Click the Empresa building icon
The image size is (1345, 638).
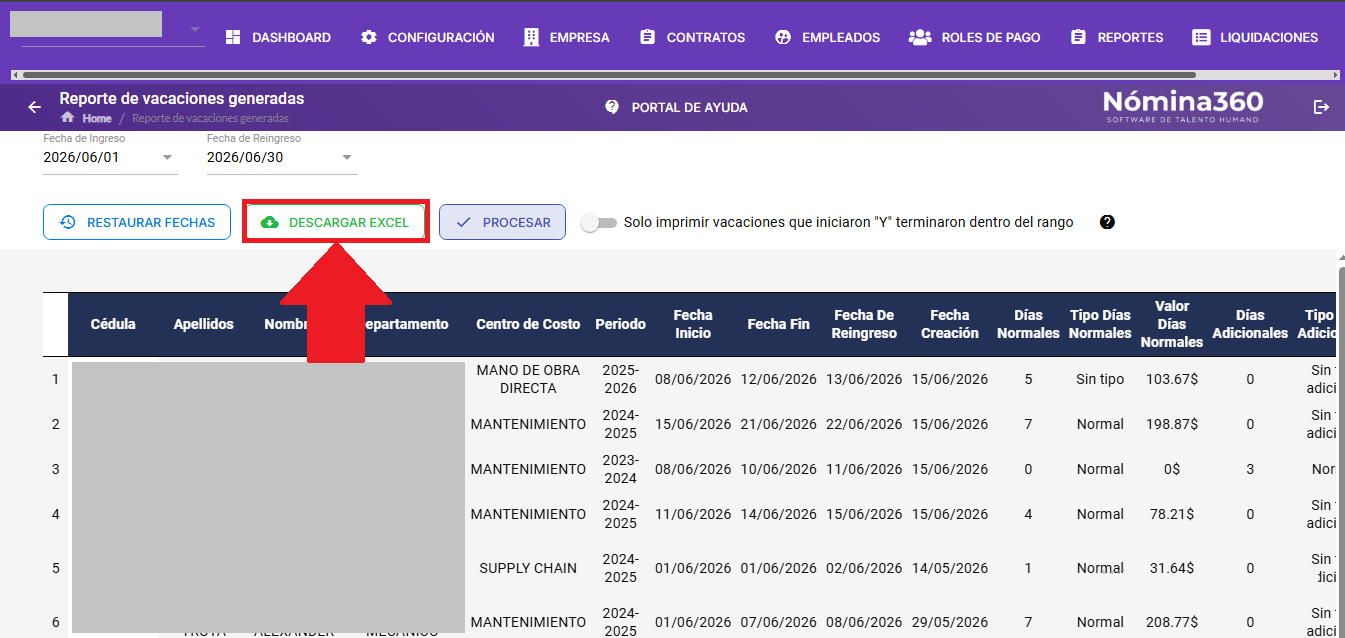[x=531, y=37]
